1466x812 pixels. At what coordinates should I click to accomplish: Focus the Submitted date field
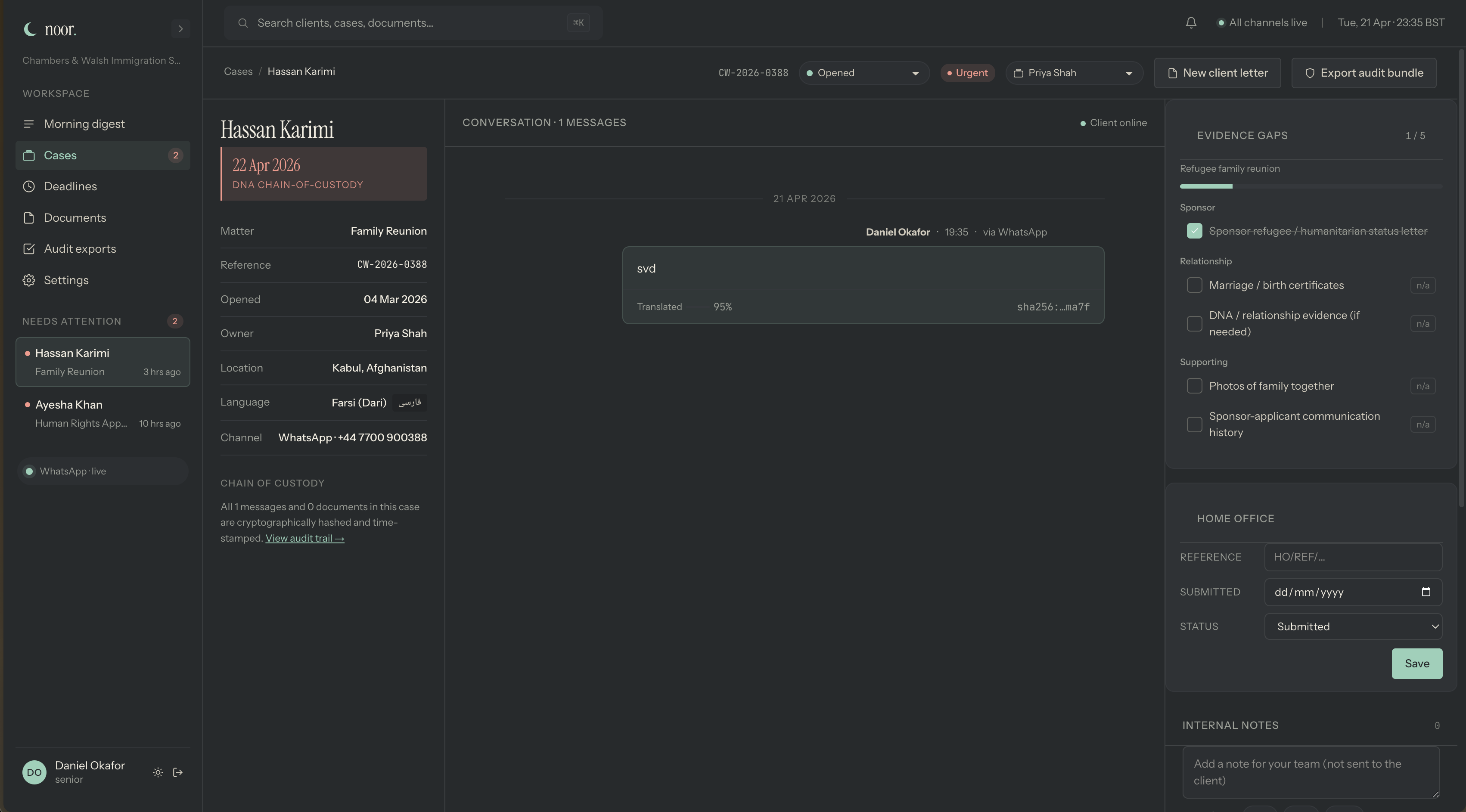(x=1353, y=592)
